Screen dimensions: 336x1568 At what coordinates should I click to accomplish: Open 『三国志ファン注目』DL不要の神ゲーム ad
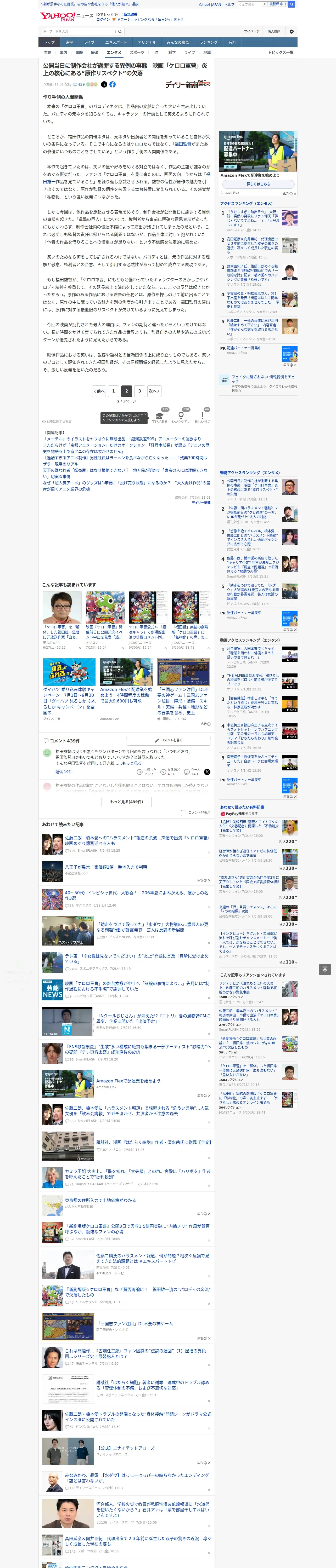[x=134, y=1323]
